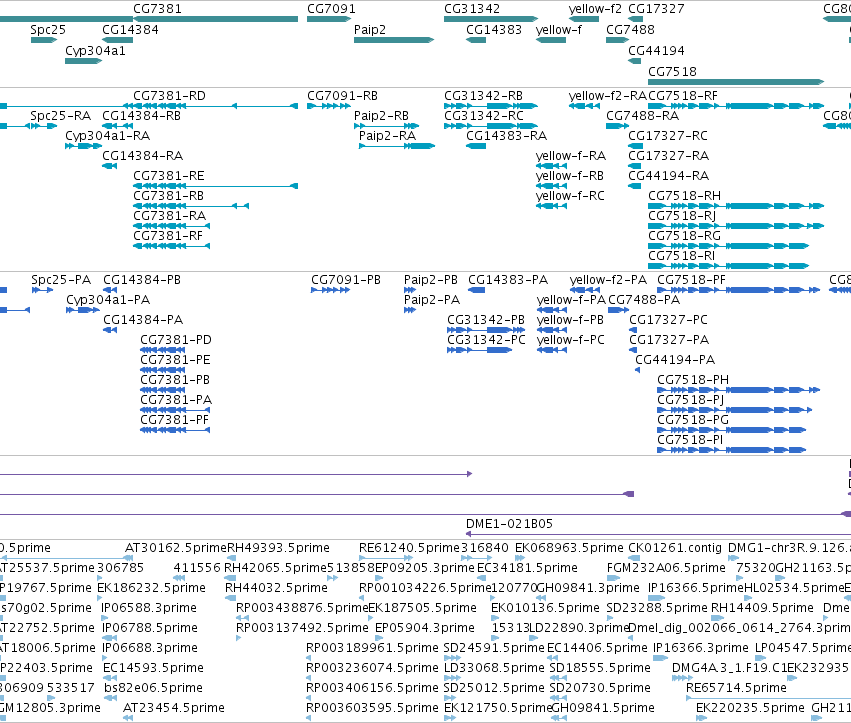Screen dimensions: 851x723
Task: Open the CG44194 gene label
Action: coord(656,50)
